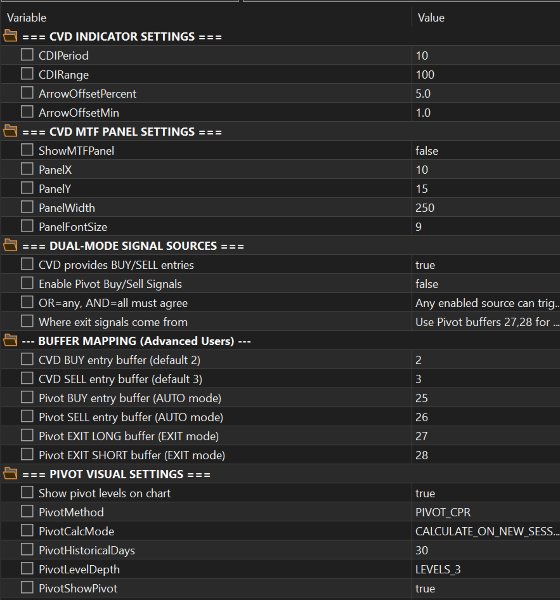Viewport: 560px width, 600px height.
Task: Tick the CDIPeriod checkbox
Action: click(27, 55)
